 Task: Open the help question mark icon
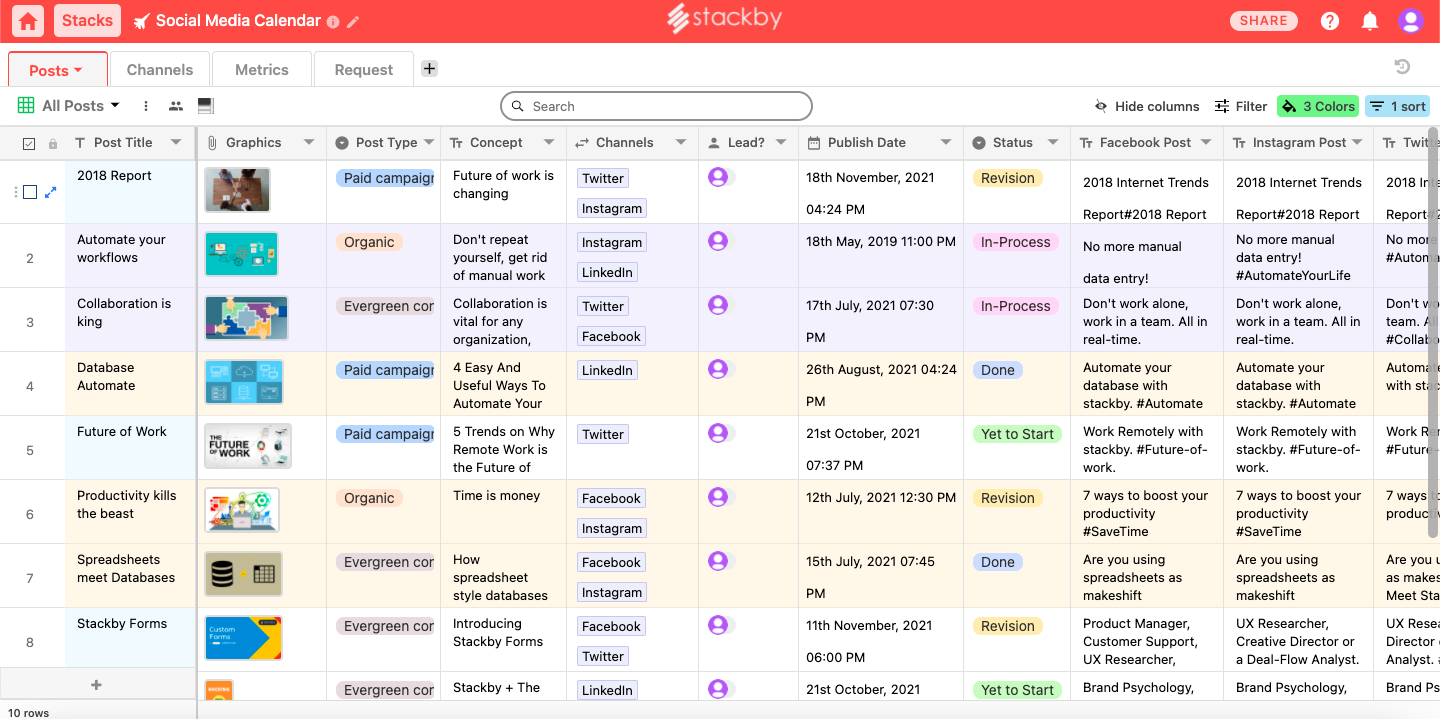tap(1330, 21)
